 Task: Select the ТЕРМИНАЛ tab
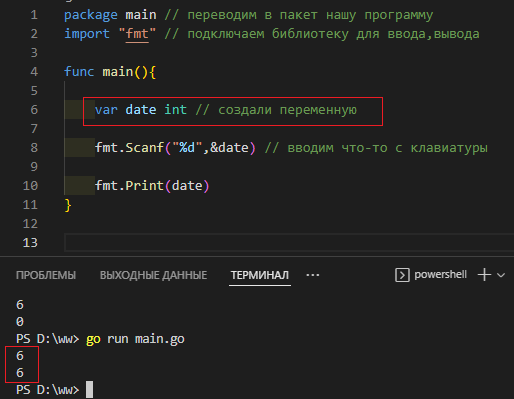coord(260,275)
